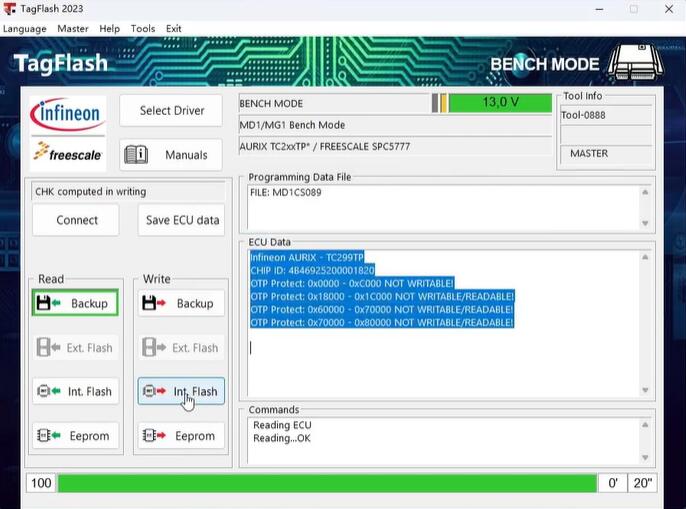Click 'Reading ECU' in Commands box
The height and width of the screenshot is (509, 686).
click(x=282, y=425)
